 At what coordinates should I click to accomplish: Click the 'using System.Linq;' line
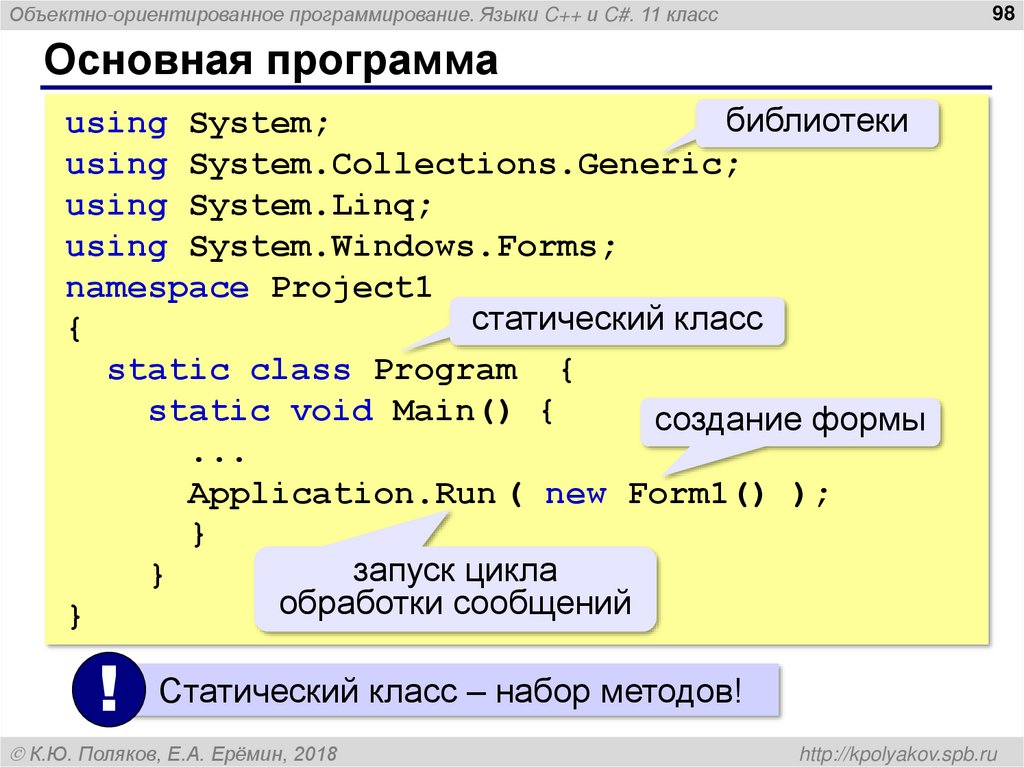[x=248, y=206]
